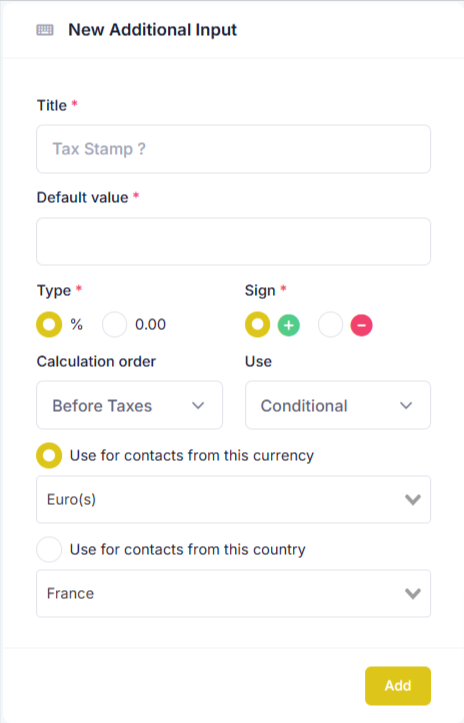Focus the Title field with Tax Stamp placeholder

[234, 149]
